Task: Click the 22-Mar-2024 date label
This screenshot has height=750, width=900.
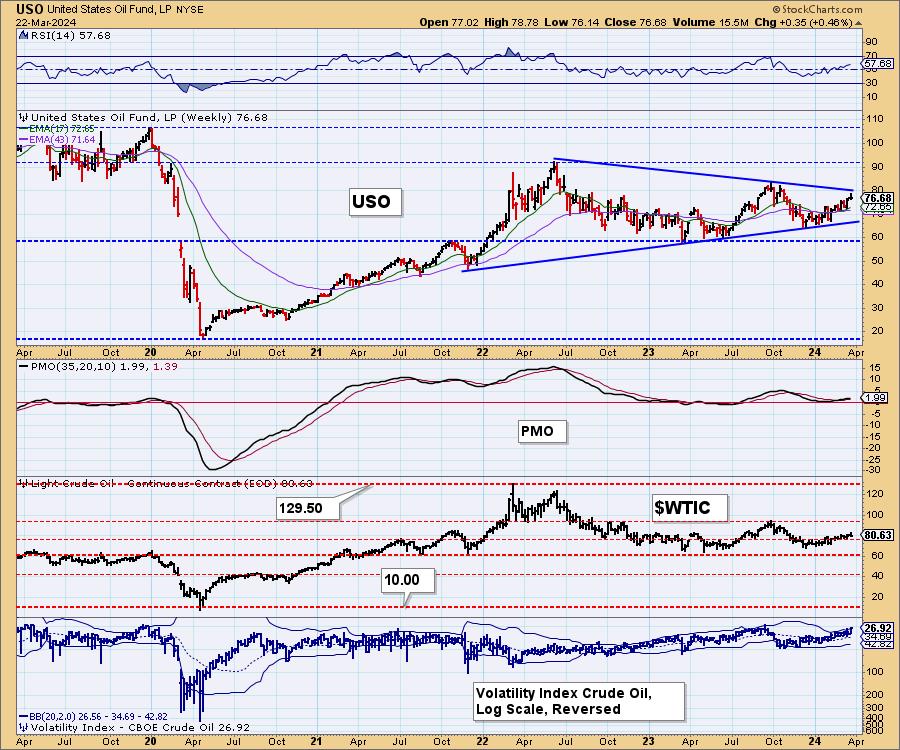Action: (x=44, y=22)
